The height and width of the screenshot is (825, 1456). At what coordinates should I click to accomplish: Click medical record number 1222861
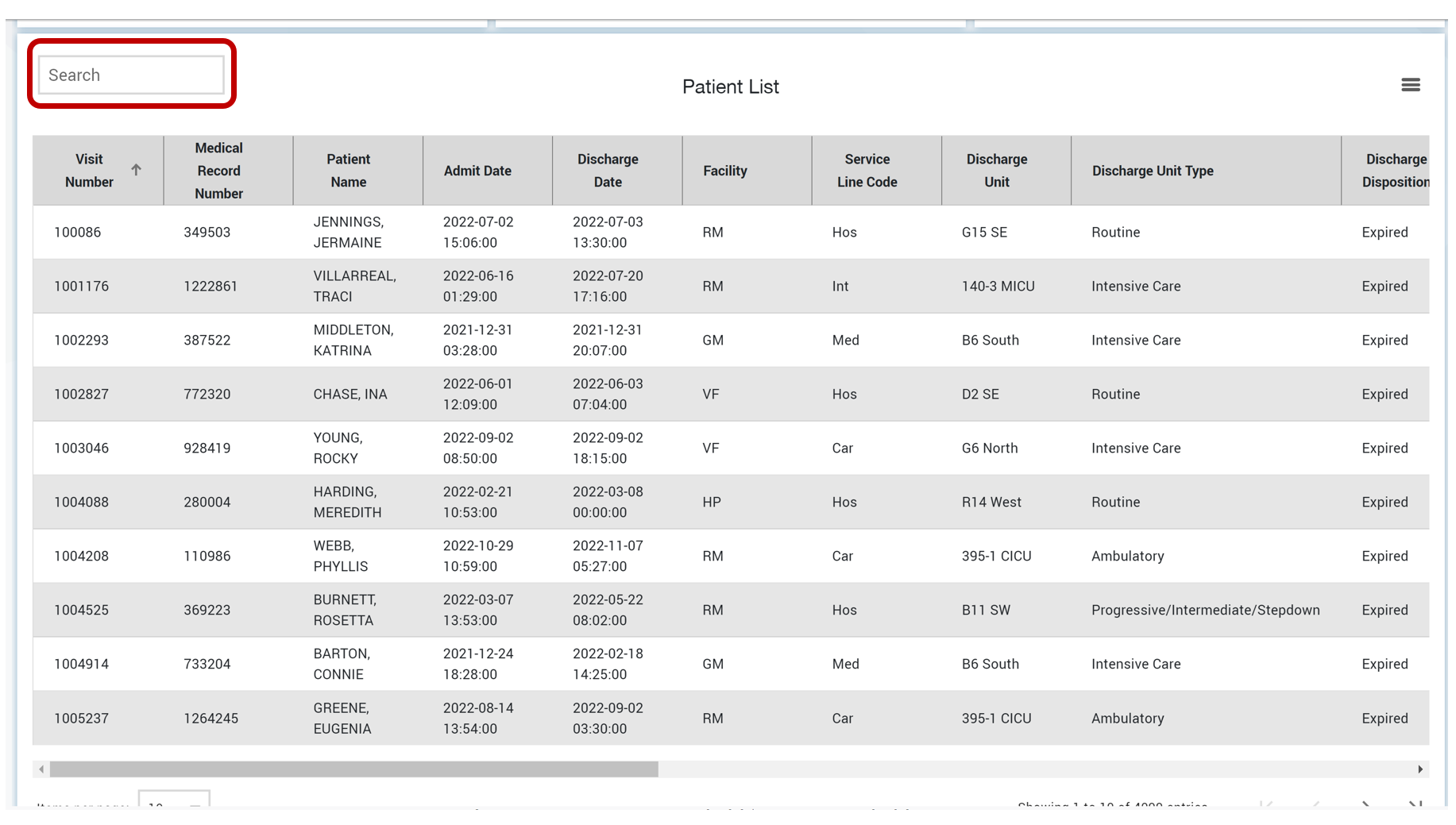[x=210, y=287]
